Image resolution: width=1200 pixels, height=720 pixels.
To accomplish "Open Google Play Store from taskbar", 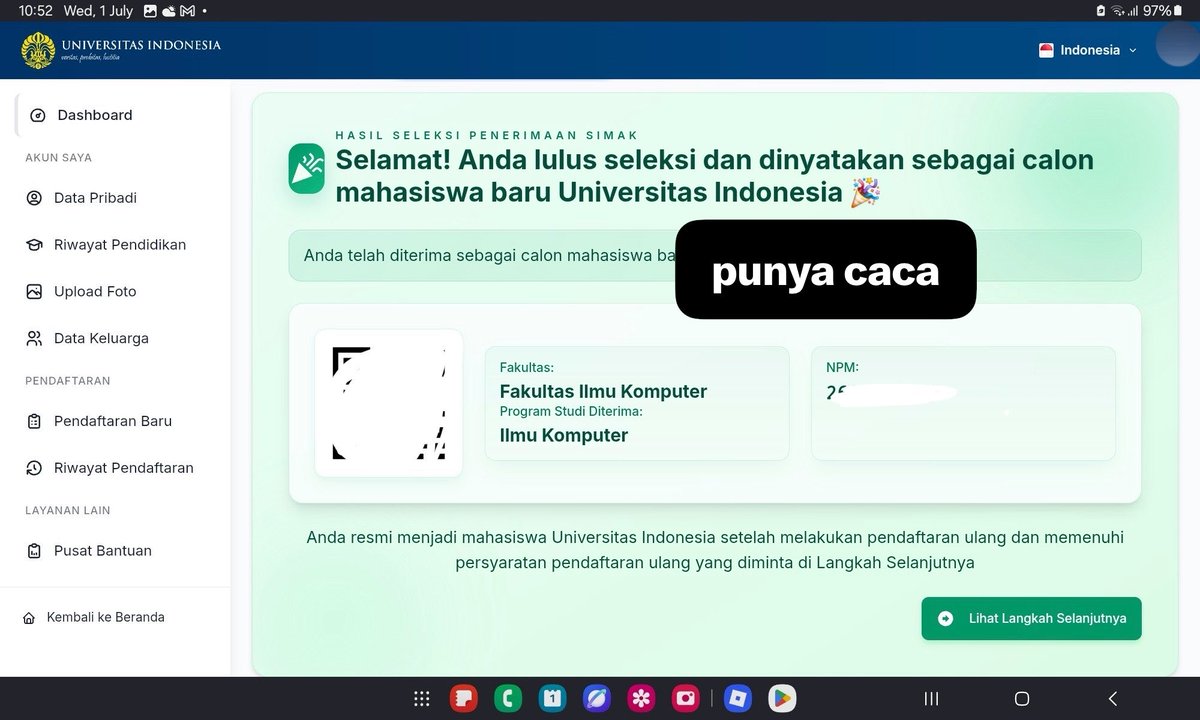I will click(782, 699).
